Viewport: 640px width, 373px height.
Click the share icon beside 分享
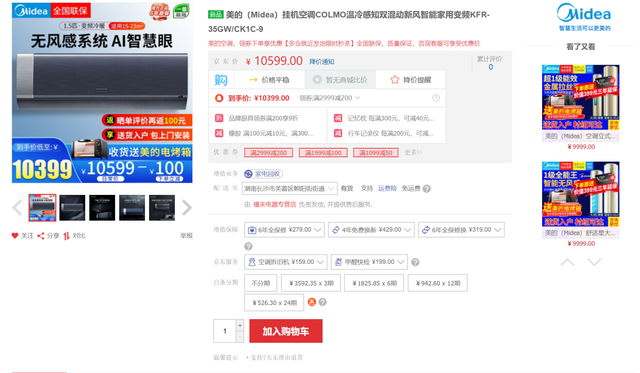[x=41, y=235]
